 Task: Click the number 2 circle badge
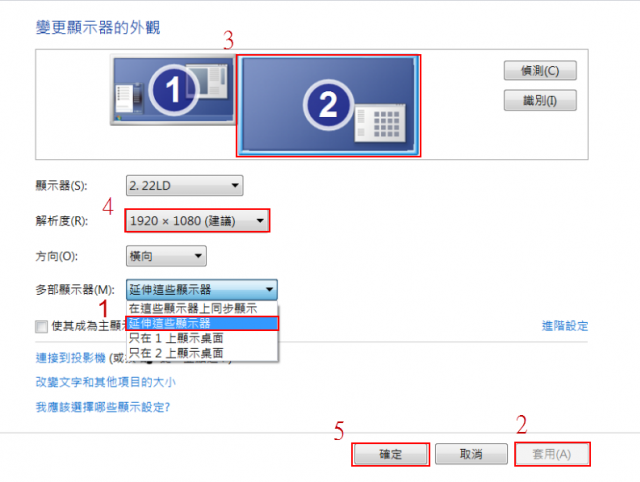[x=328, y=104]
